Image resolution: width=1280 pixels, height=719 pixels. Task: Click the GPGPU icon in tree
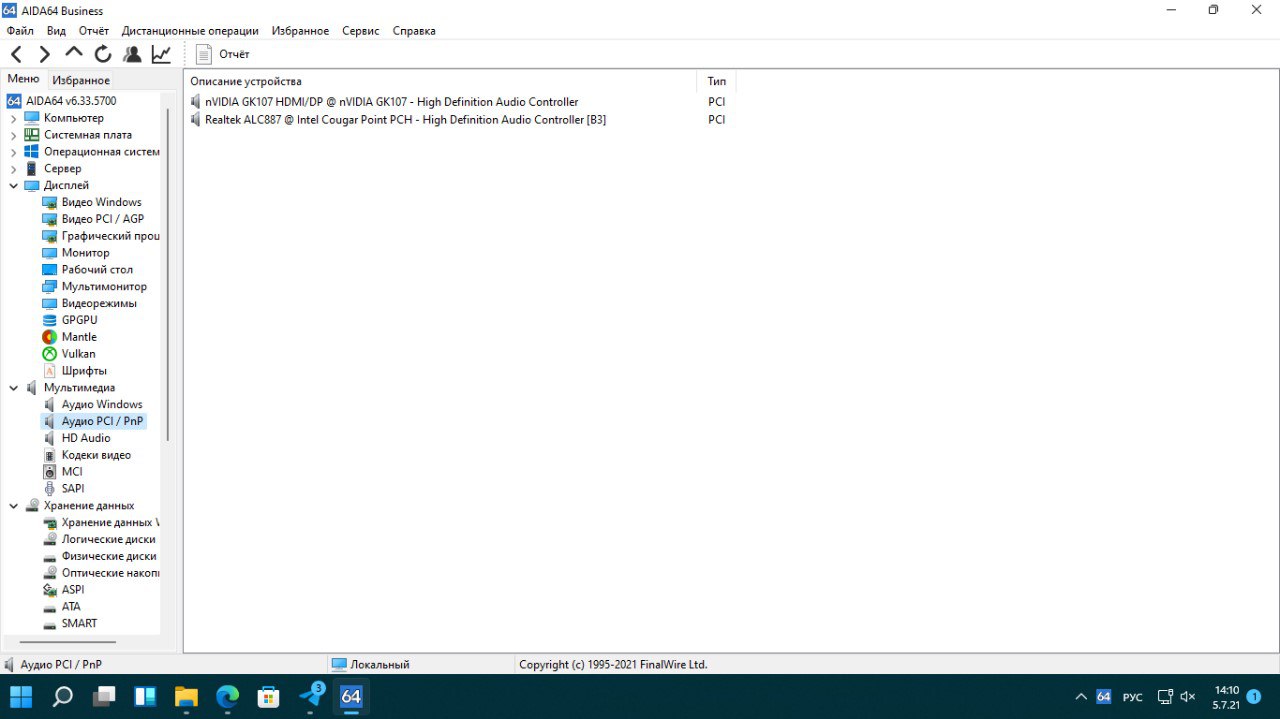click(x=50, y=320)
